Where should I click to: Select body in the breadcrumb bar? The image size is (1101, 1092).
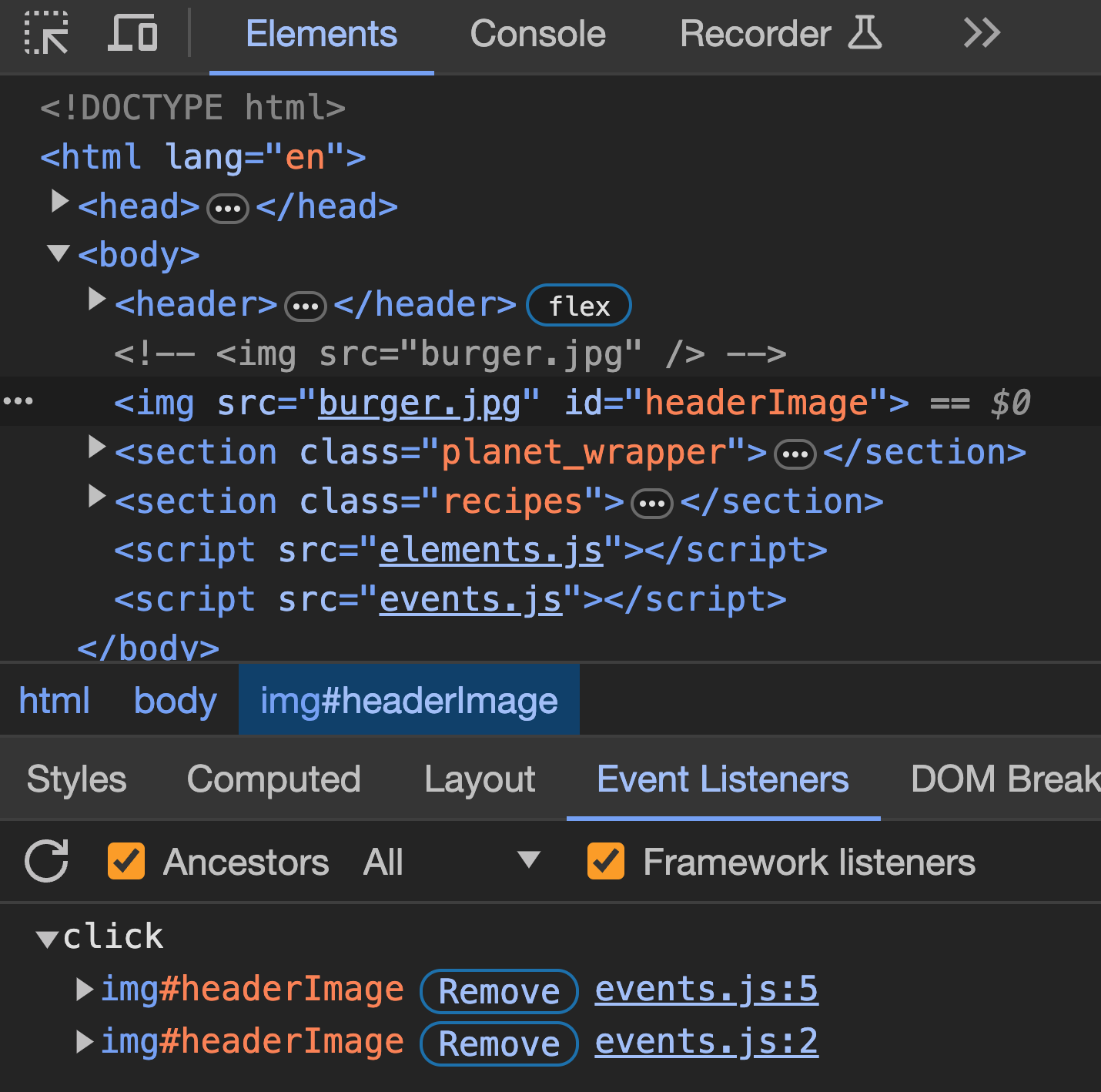(x=176, y=701)
